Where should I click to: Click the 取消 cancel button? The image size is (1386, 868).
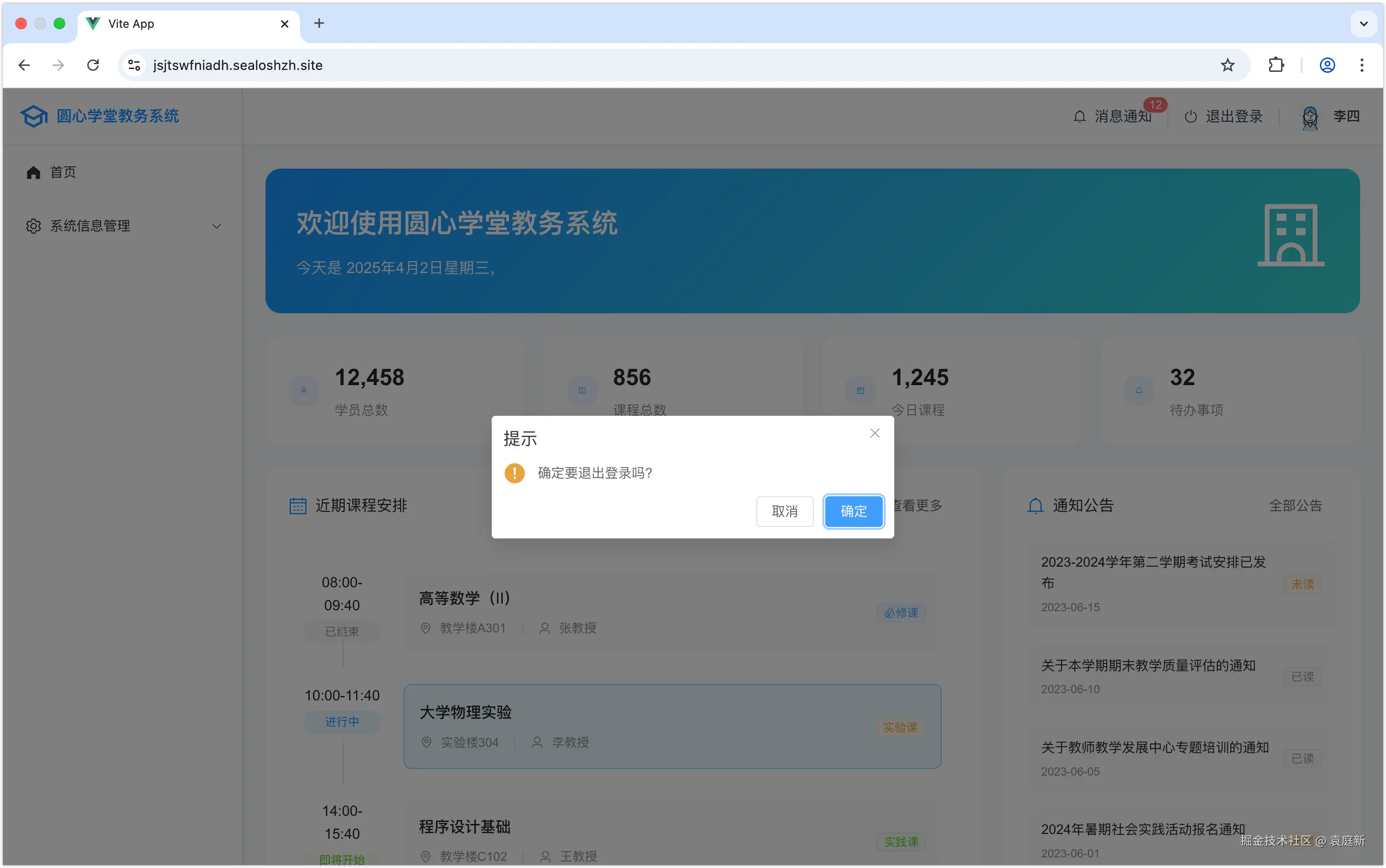[784, 511]
